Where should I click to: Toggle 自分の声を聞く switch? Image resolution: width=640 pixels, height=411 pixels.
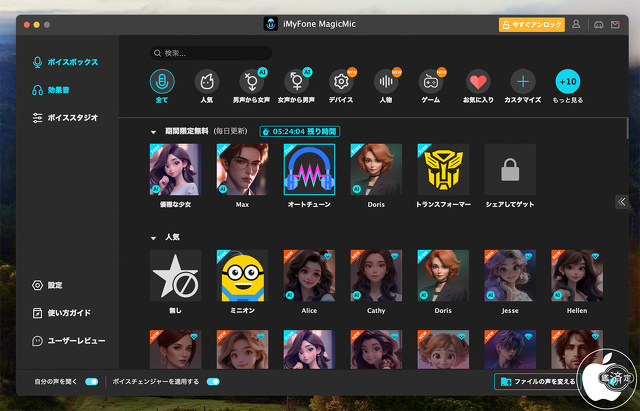coord(92,382)
